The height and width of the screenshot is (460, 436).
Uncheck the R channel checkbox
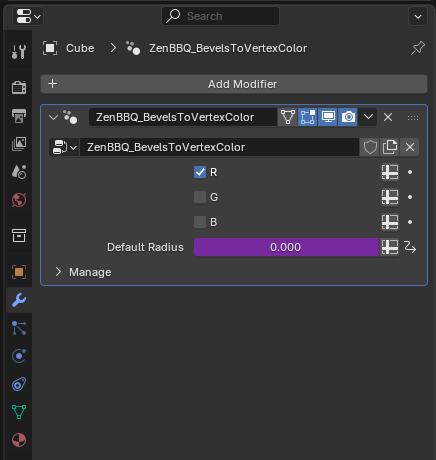[200, 172]
